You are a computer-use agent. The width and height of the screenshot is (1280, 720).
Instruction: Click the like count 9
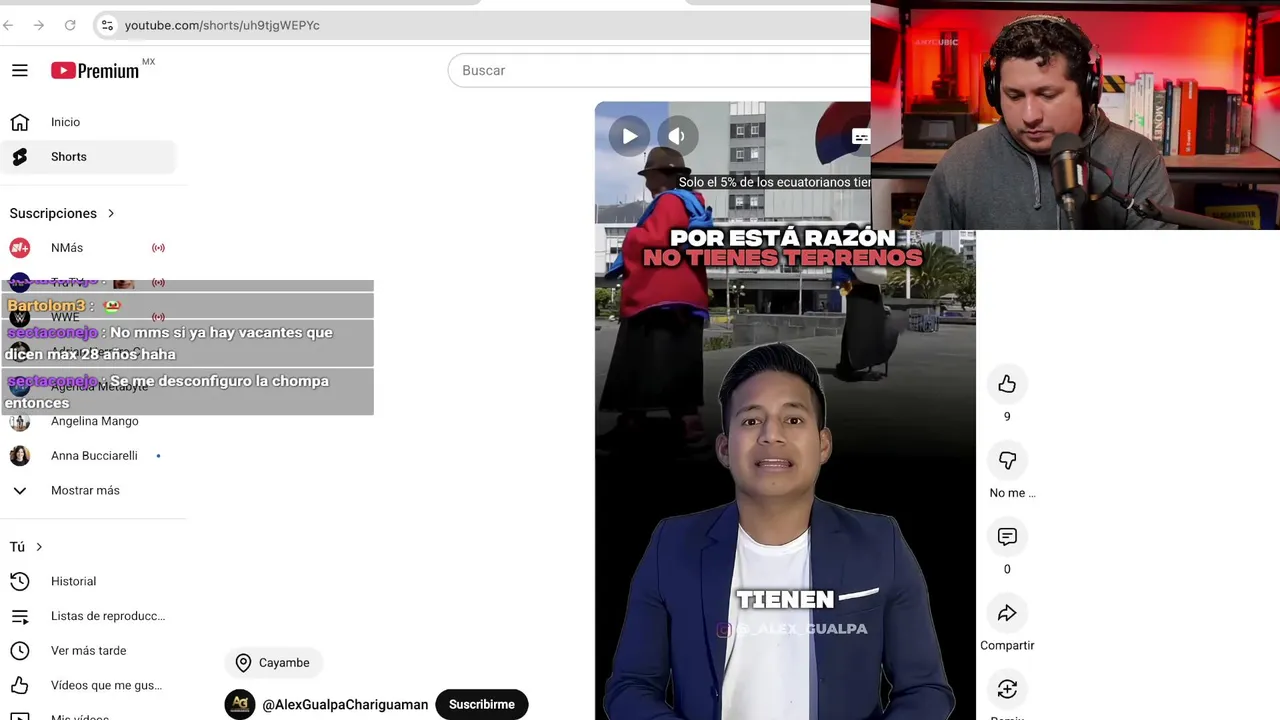click(x=1007, y=417)
